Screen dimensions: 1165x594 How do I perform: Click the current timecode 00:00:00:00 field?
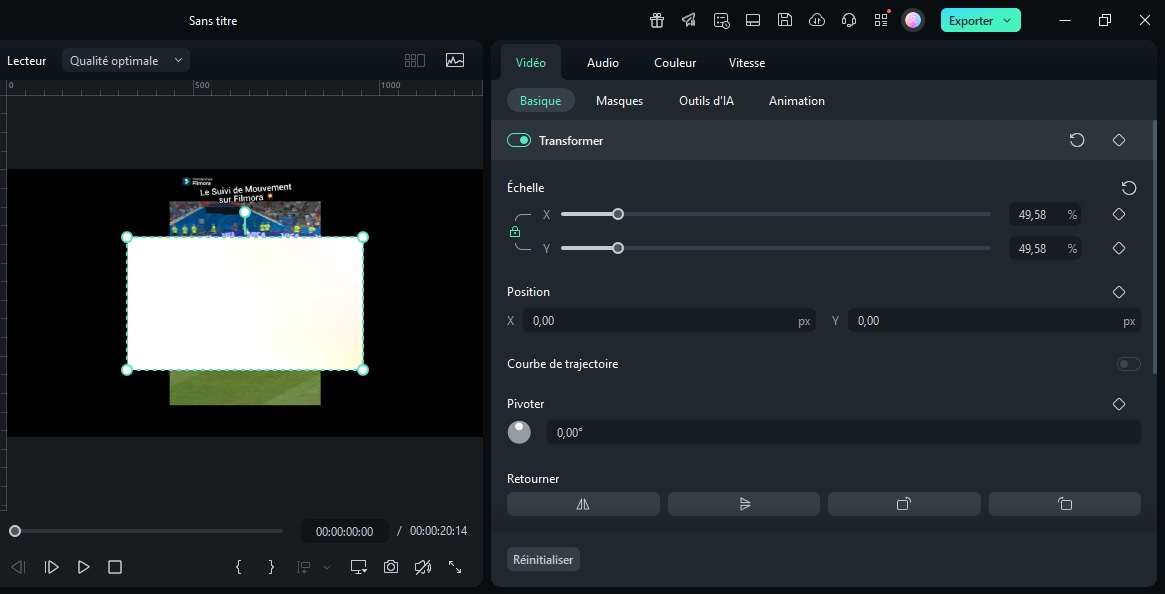tap(345, 531)
